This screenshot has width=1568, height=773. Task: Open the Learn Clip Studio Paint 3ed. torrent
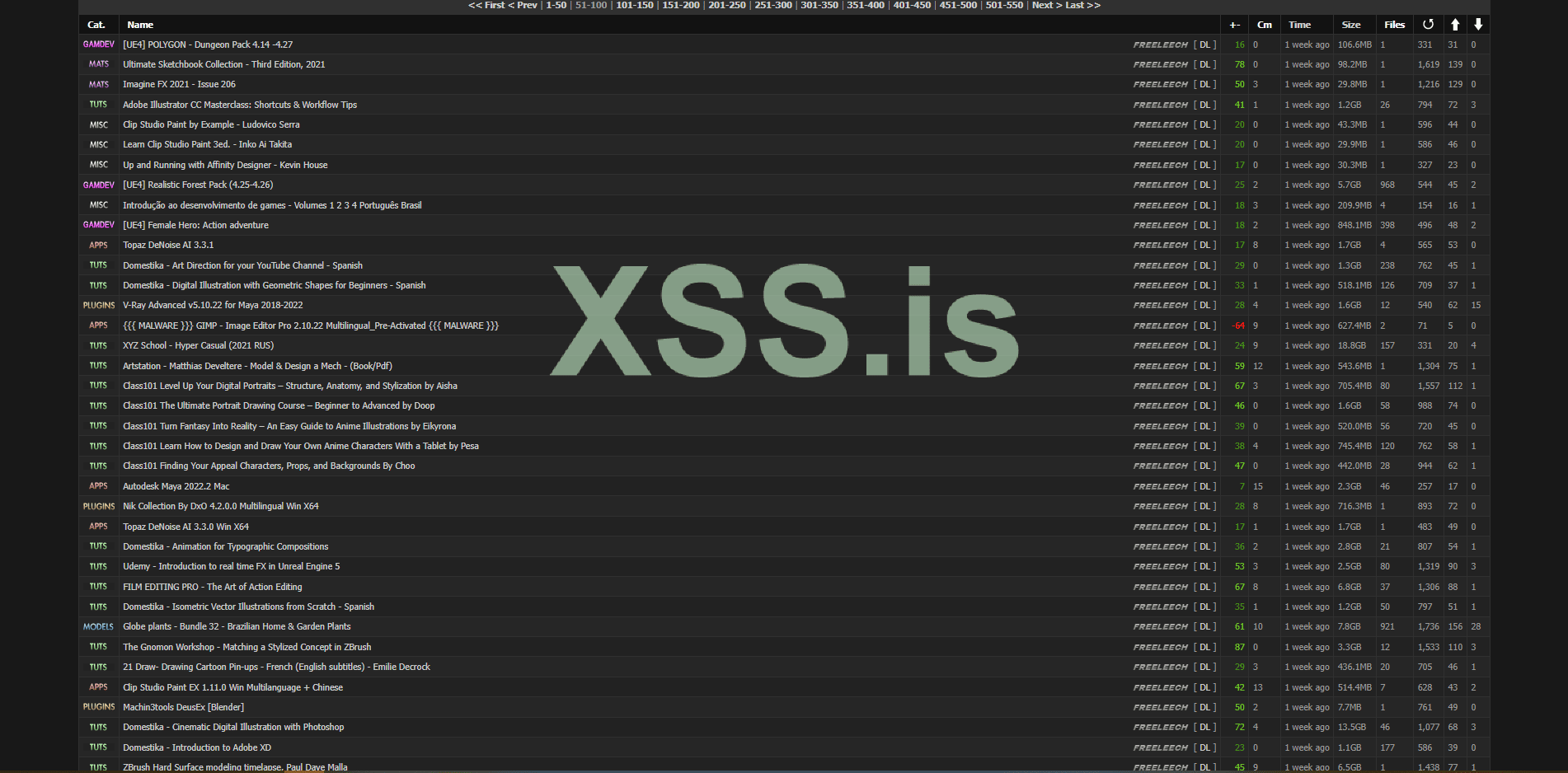(208, 144)
